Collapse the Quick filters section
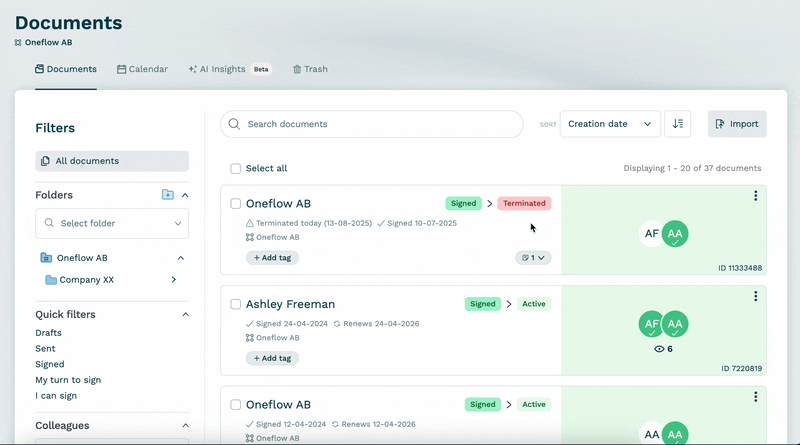This screenshot has height=445, width=800. pos(185,314)
